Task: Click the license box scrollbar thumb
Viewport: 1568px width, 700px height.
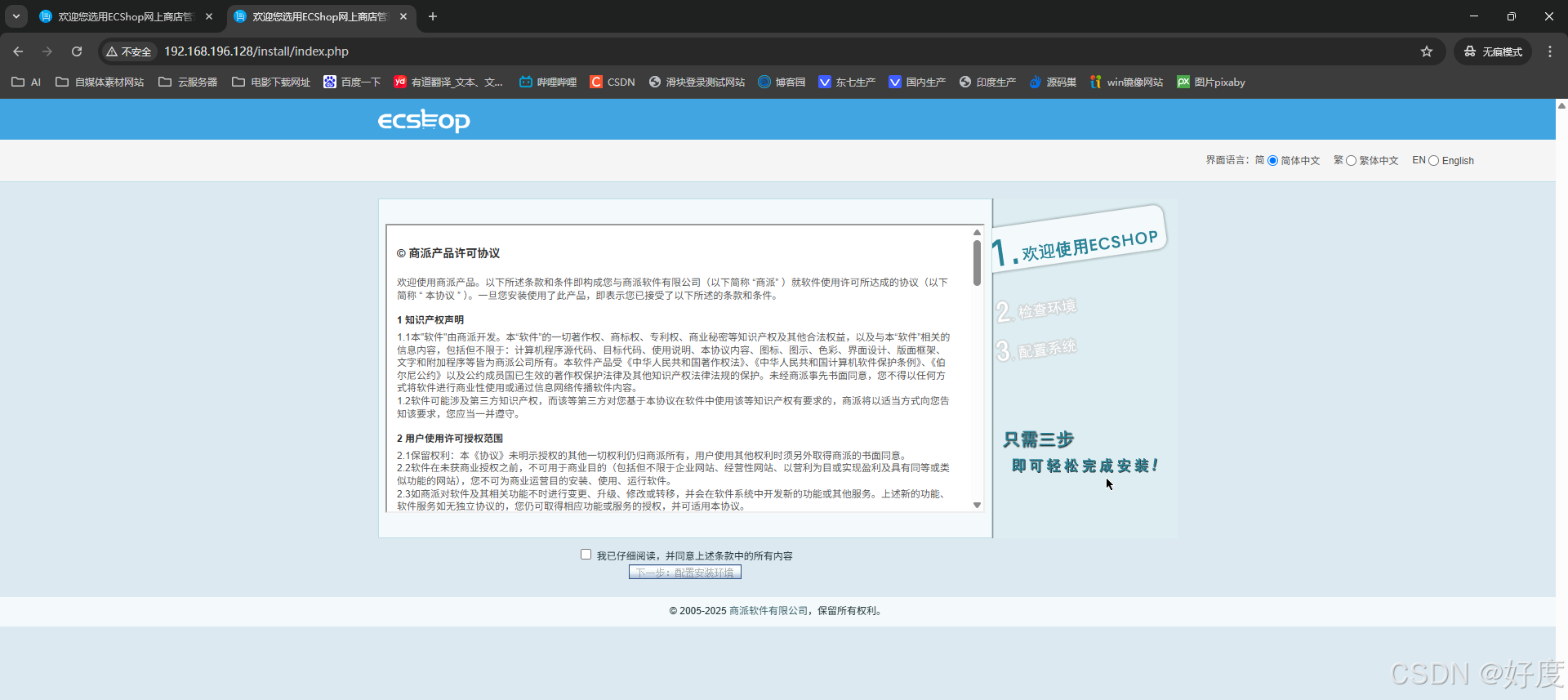Action: click(x=977, y=262)
